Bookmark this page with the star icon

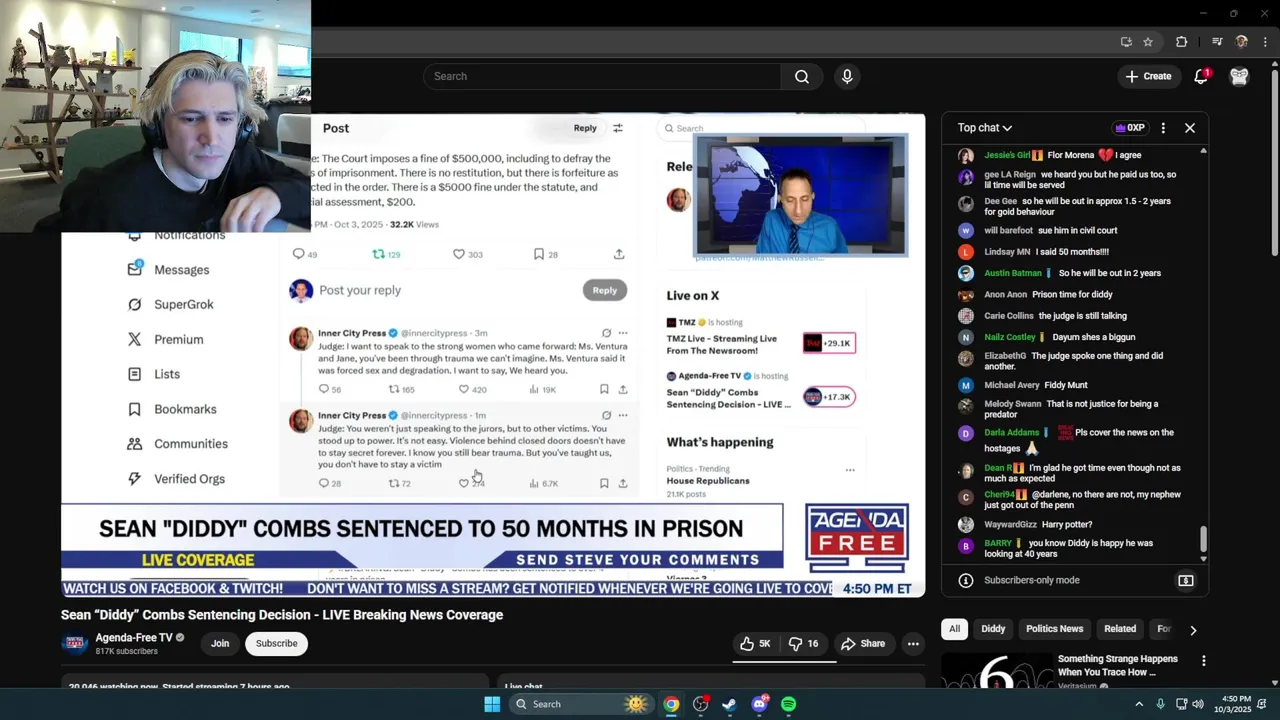coord(1148,42)
